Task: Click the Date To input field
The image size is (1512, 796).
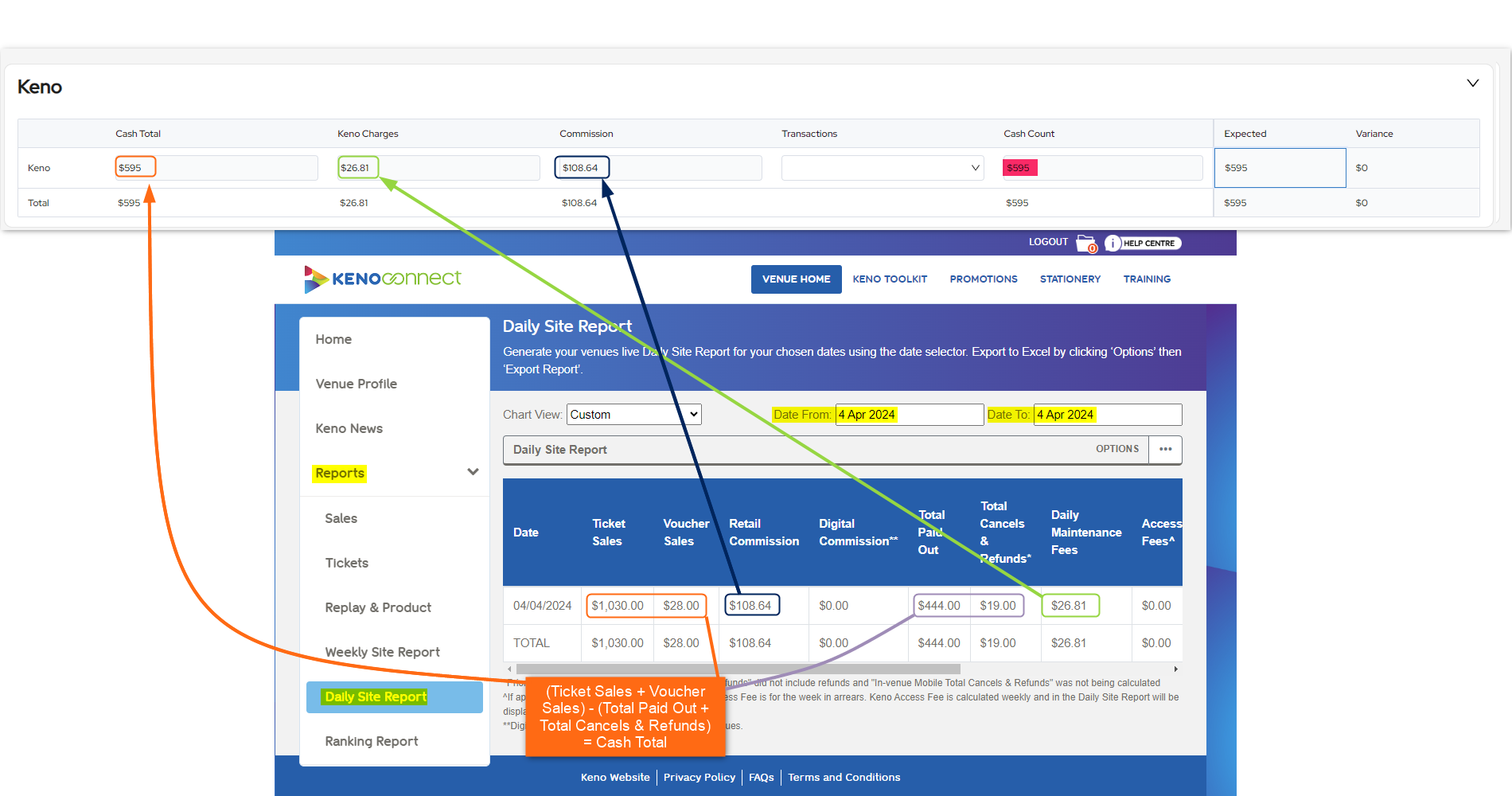Action: (1108, 415)
